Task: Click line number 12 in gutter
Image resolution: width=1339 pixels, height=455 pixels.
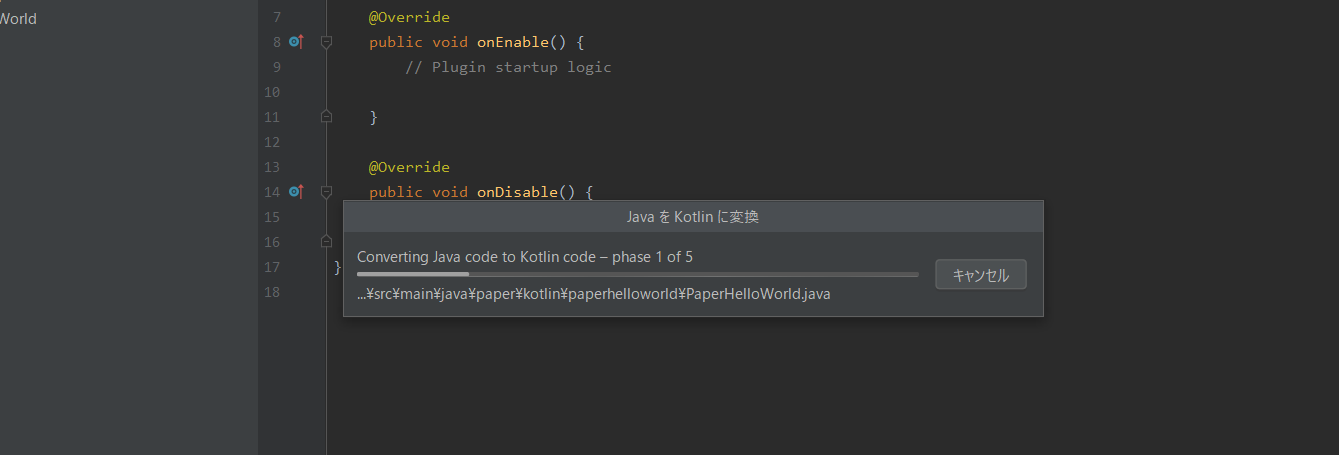Action: click(x=272, y=142)
